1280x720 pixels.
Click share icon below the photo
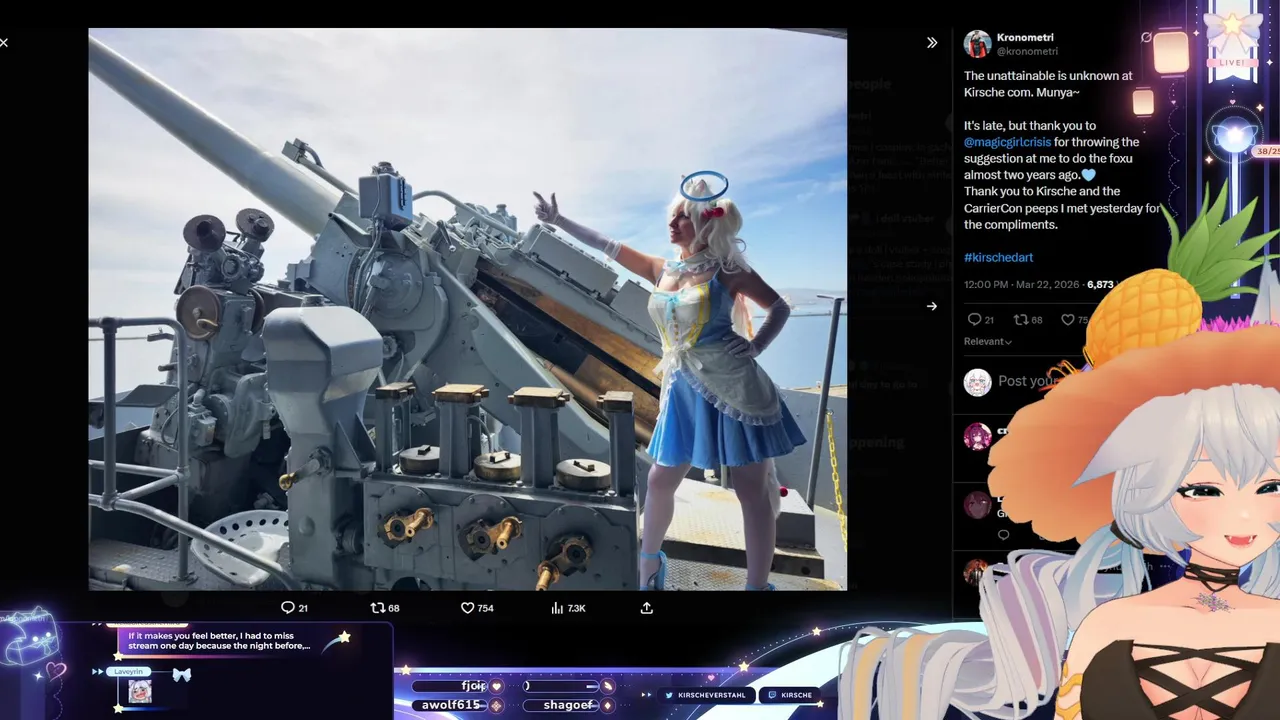(x=647, y=607)
